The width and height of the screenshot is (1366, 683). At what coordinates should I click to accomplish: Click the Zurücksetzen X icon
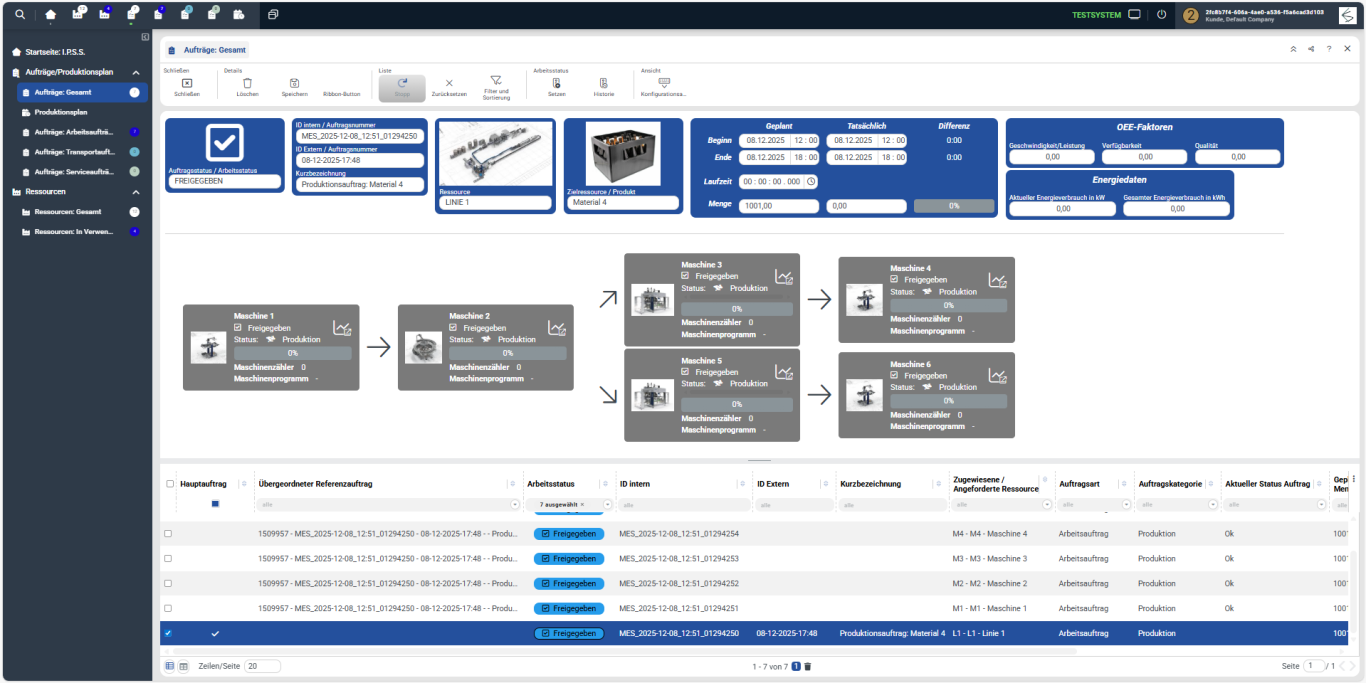click(449, 84)
